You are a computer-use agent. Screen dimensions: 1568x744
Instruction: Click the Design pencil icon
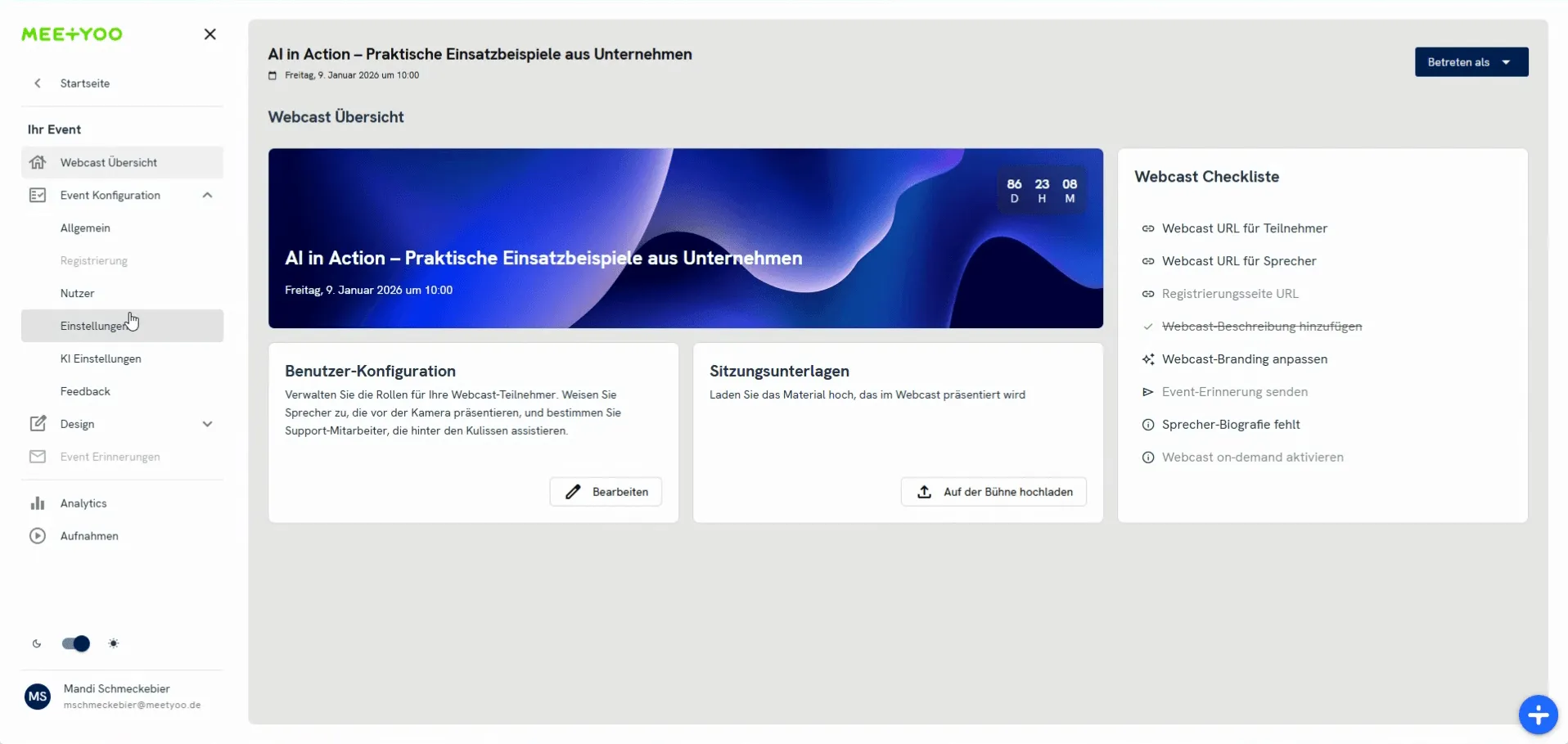pyautogui.click(x=38, y=423)
